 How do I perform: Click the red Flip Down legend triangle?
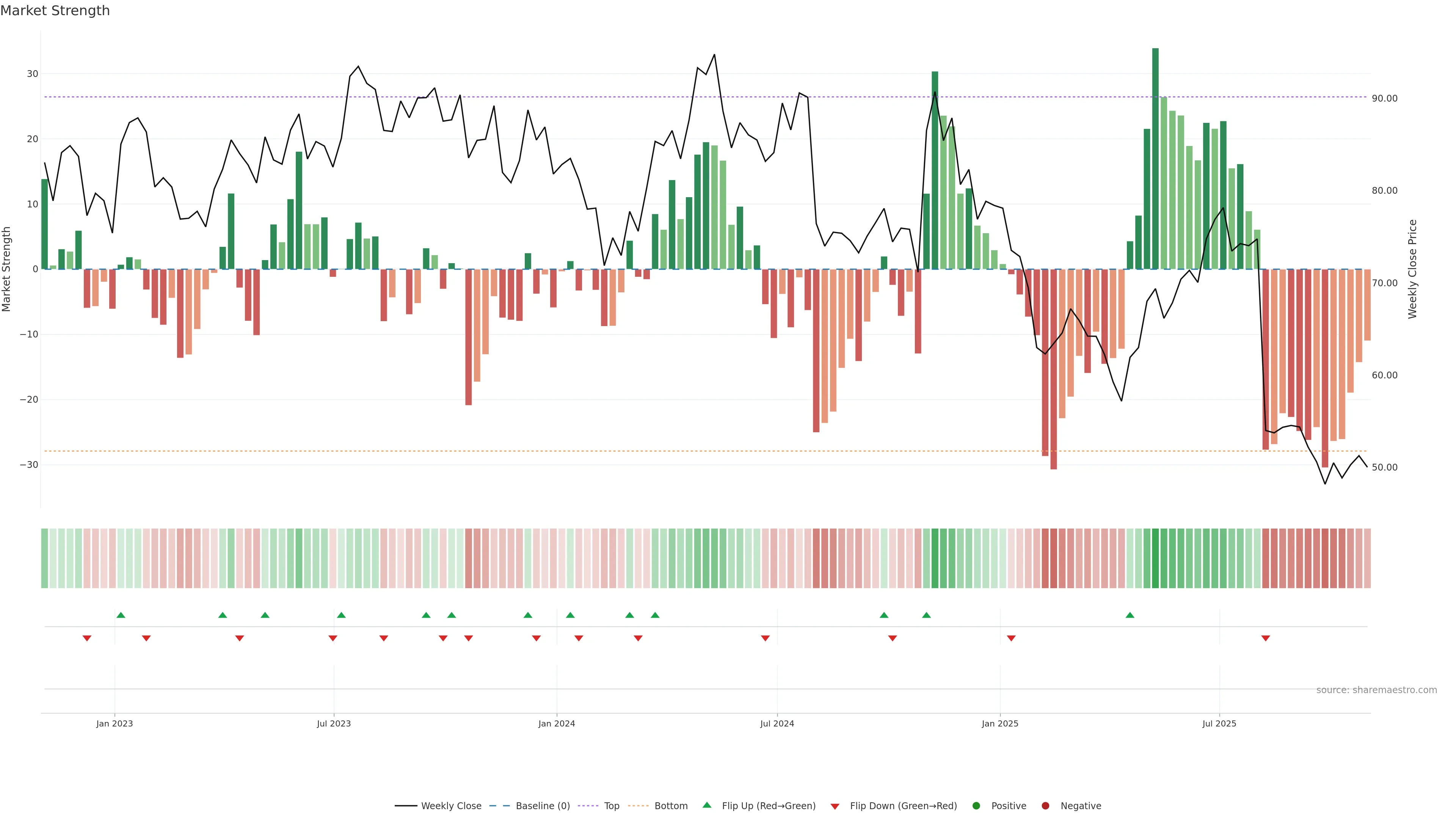[835, 806]
